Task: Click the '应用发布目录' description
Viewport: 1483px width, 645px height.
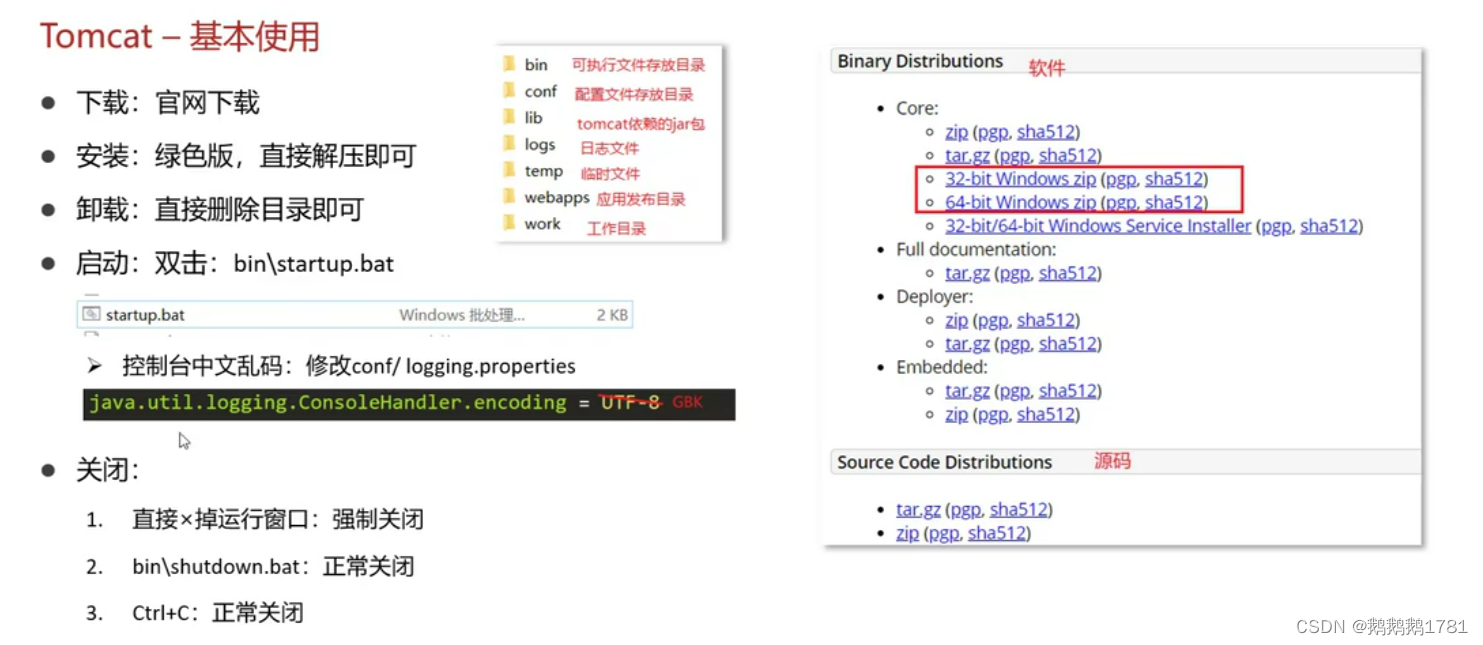Action: [641, 199]
